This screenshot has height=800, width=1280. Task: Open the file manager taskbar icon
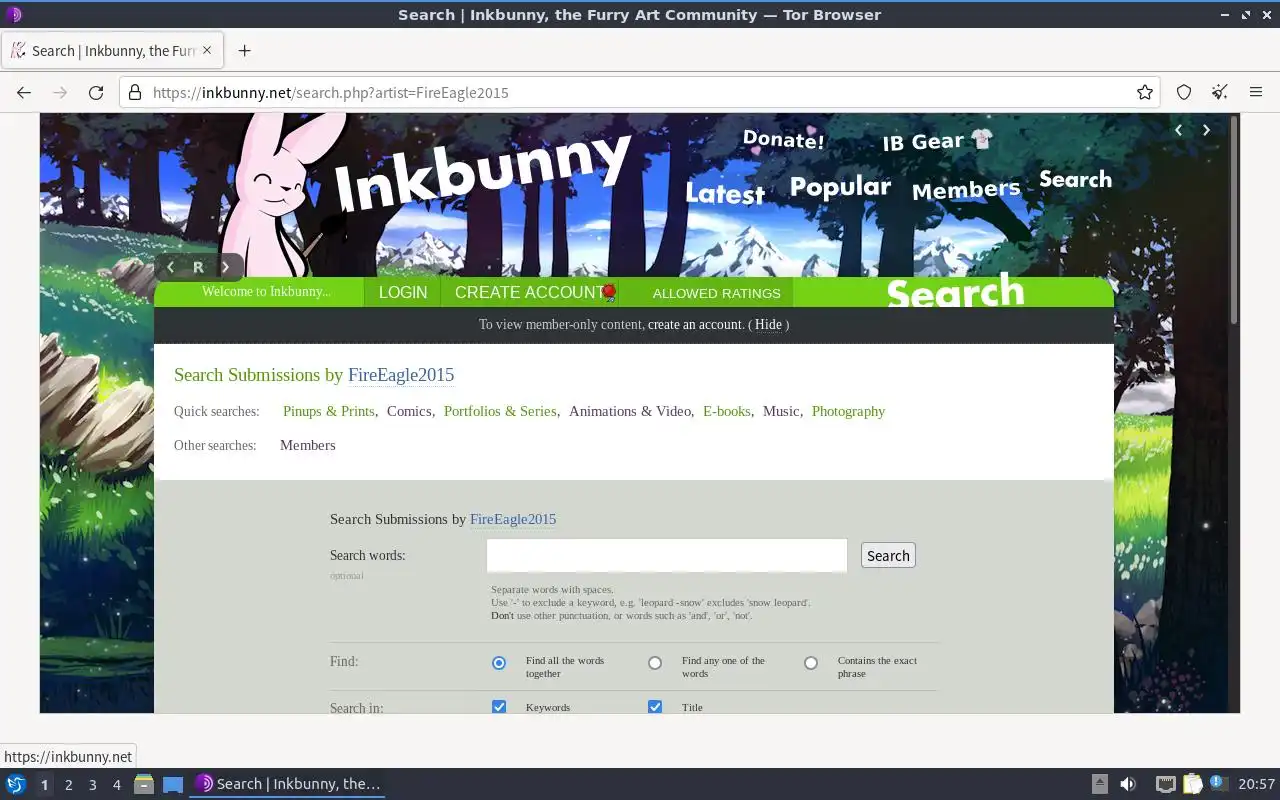[144, 784]
